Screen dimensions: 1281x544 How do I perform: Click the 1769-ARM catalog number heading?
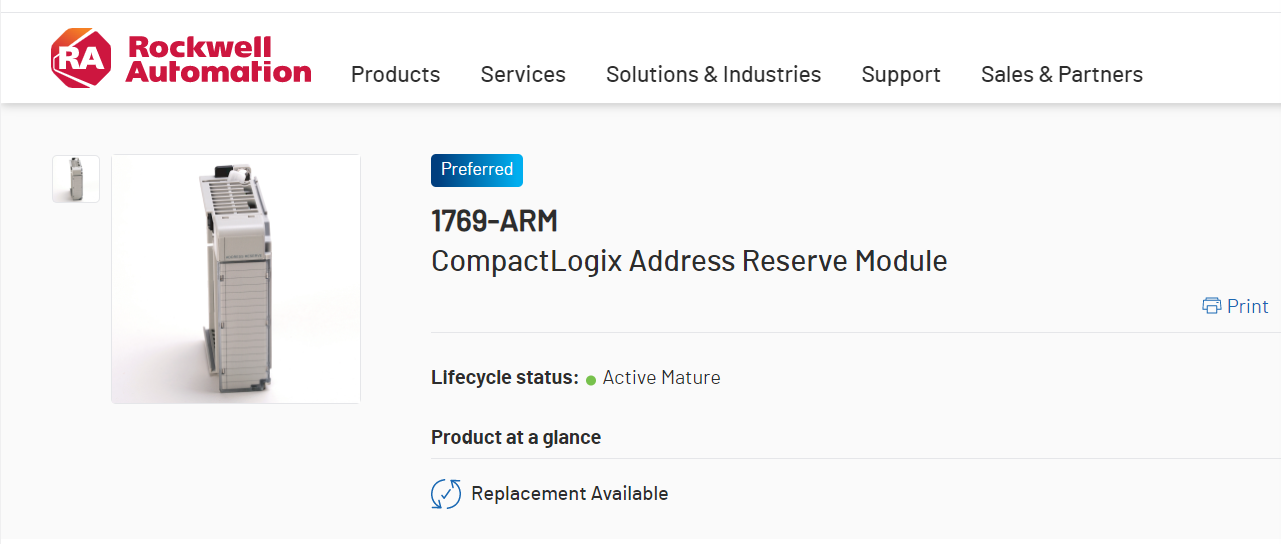[494, 220]
